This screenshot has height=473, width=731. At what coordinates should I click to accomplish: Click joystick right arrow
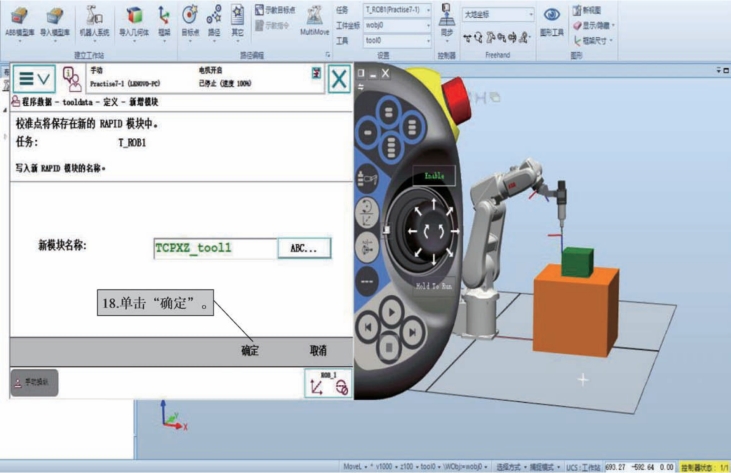(455, 231)
